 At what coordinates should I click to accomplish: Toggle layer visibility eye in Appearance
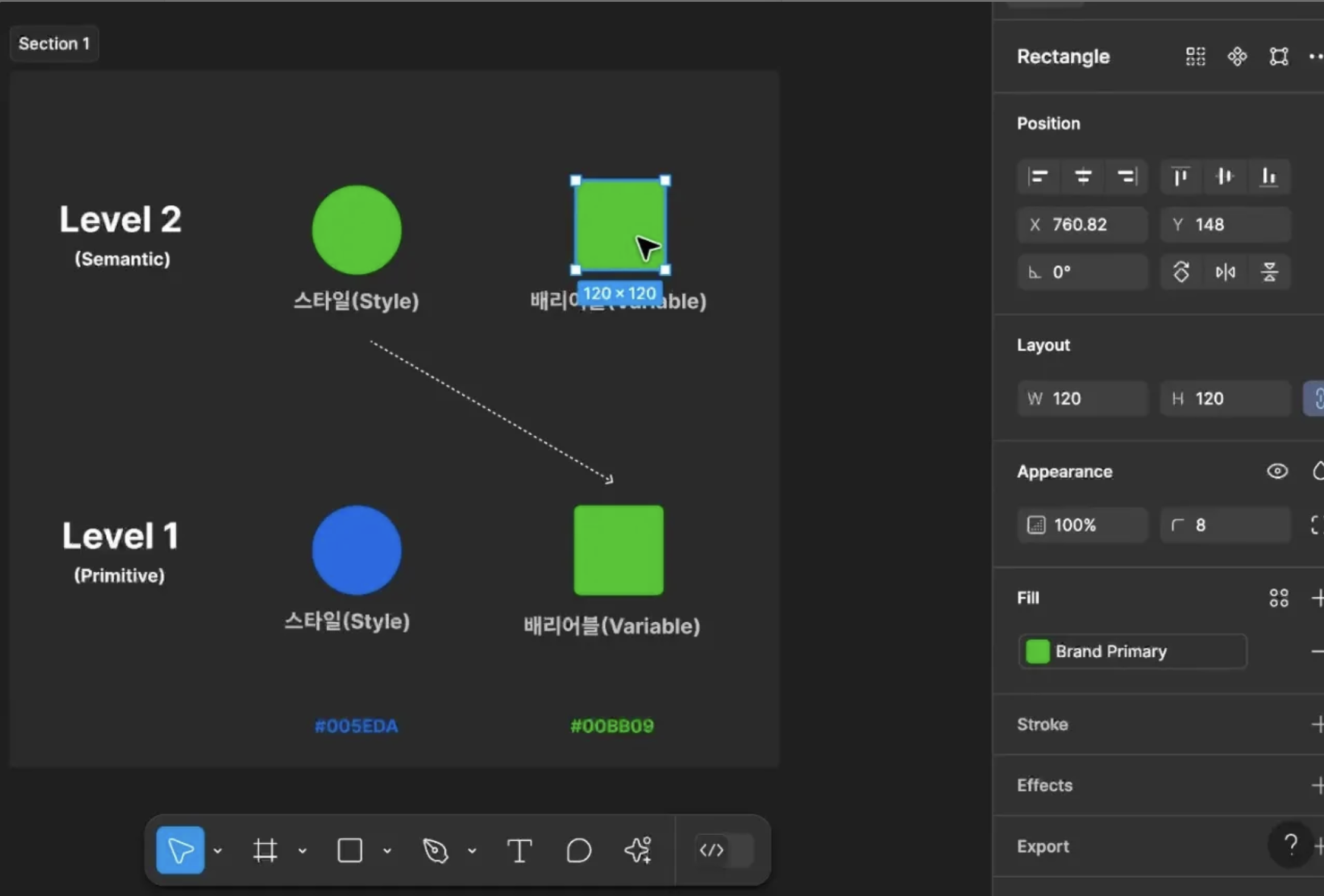[x=1277, y=471]
